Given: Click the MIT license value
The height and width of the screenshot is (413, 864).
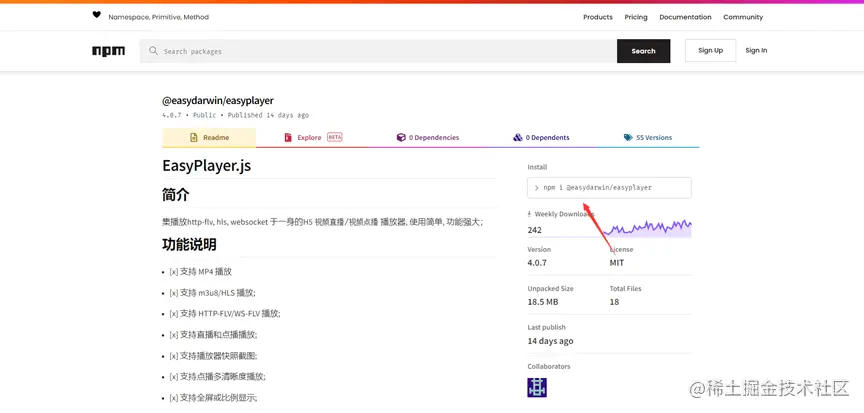Looking at the screenshot, I should [617, 263].
